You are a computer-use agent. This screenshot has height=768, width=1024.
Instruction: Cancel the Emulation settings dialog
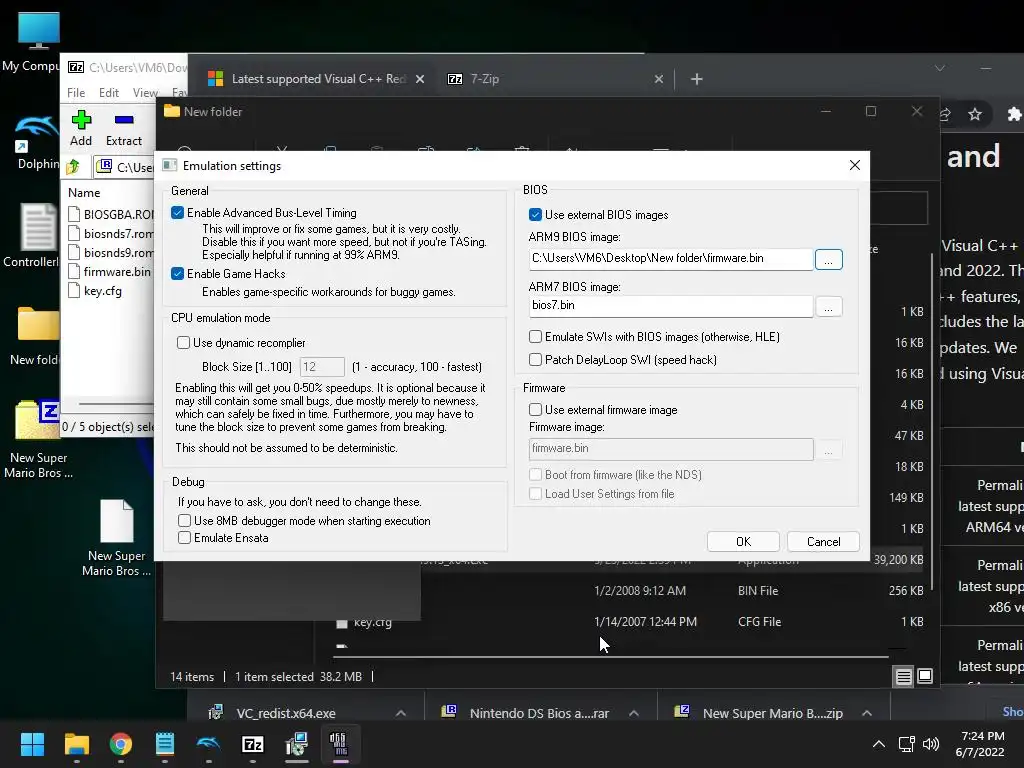pyautogui.click(x=824, y=541)
